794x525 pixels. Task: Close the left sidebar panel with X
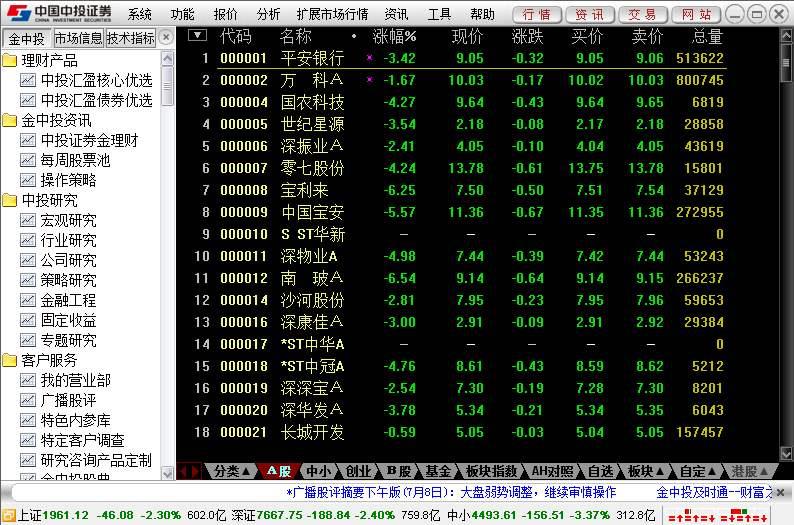(x=166, y=37)
